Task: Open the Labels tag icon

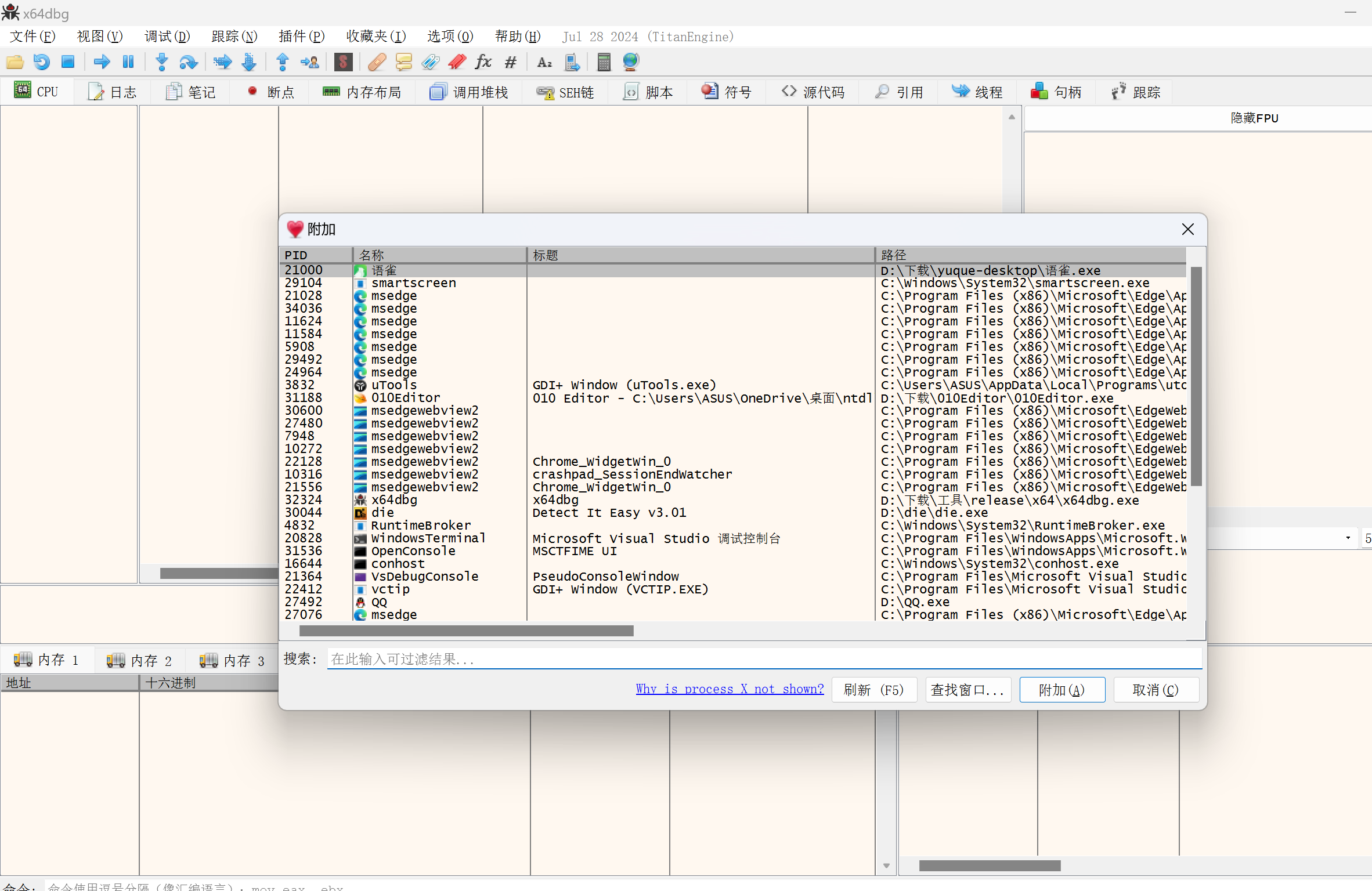Action: click(430, 62)
